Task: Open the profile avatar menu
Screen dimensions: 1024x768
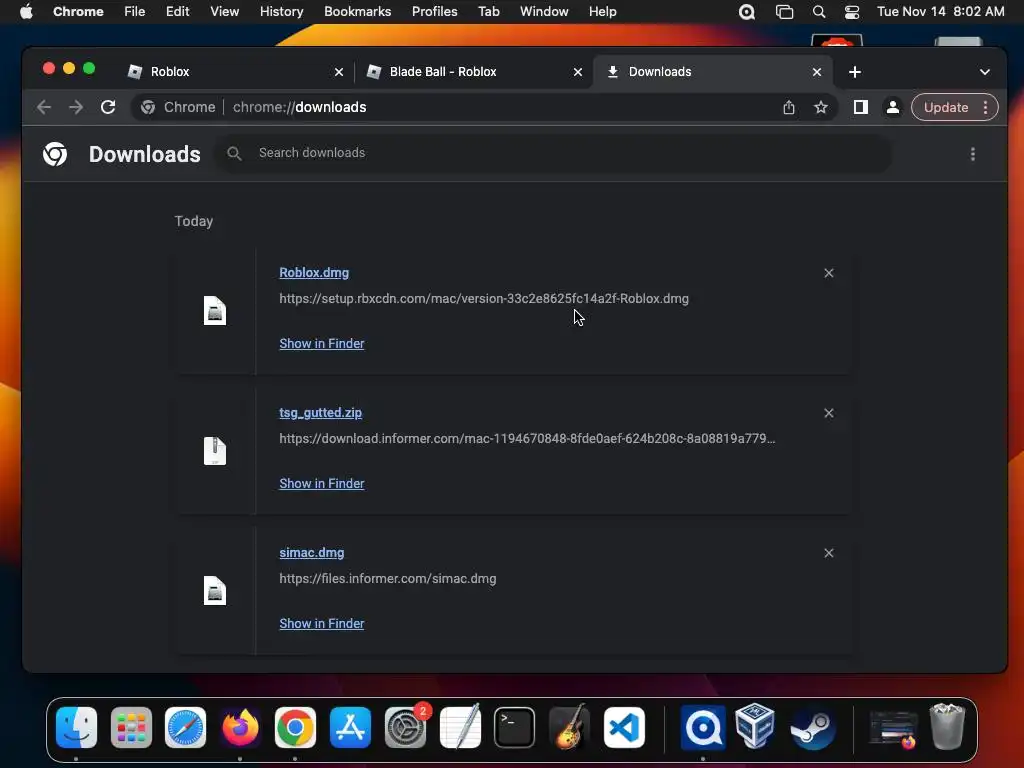Action: pyautogui.click(x=893, y=107)
